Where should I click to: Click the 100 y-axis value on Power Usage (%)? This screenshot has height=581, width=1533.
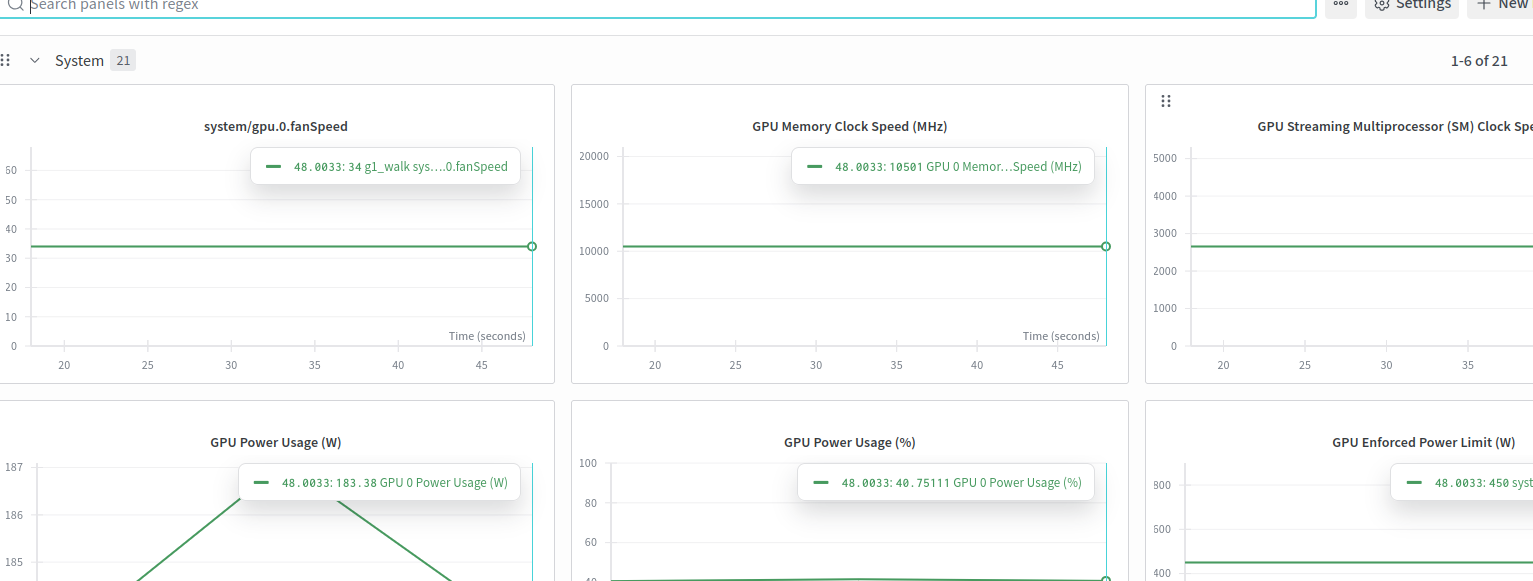tap(588, 463)
